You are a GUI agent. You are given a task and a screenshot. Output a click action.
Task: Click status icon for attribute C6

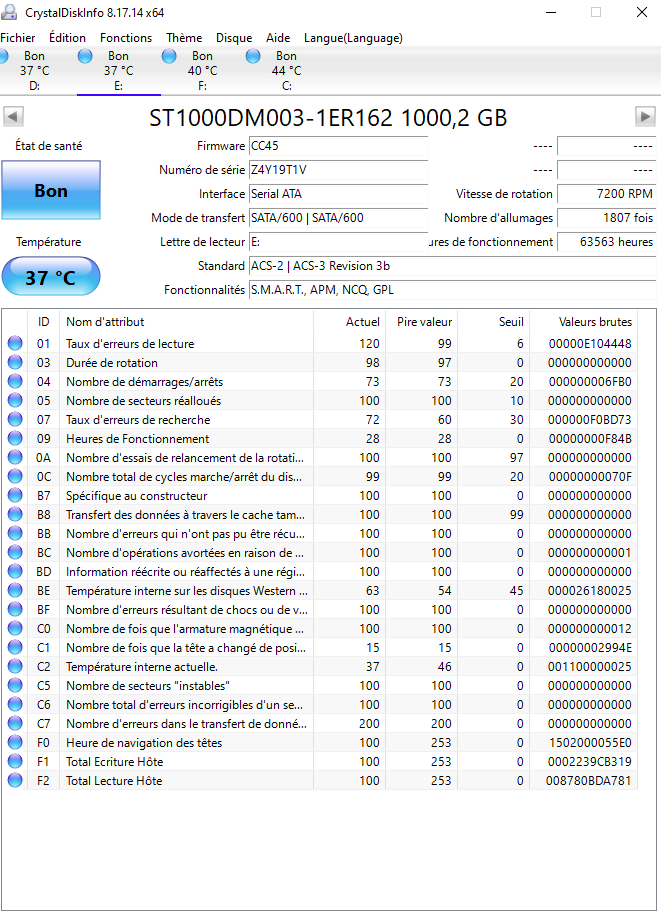(x=15, y=705)
